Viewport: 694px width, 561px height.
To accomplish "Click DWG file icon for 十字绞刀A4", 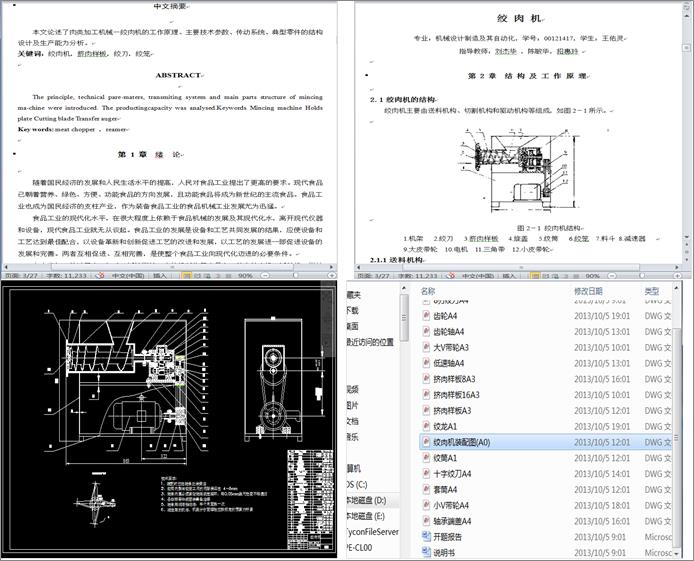I will click(x=426, y=473).
